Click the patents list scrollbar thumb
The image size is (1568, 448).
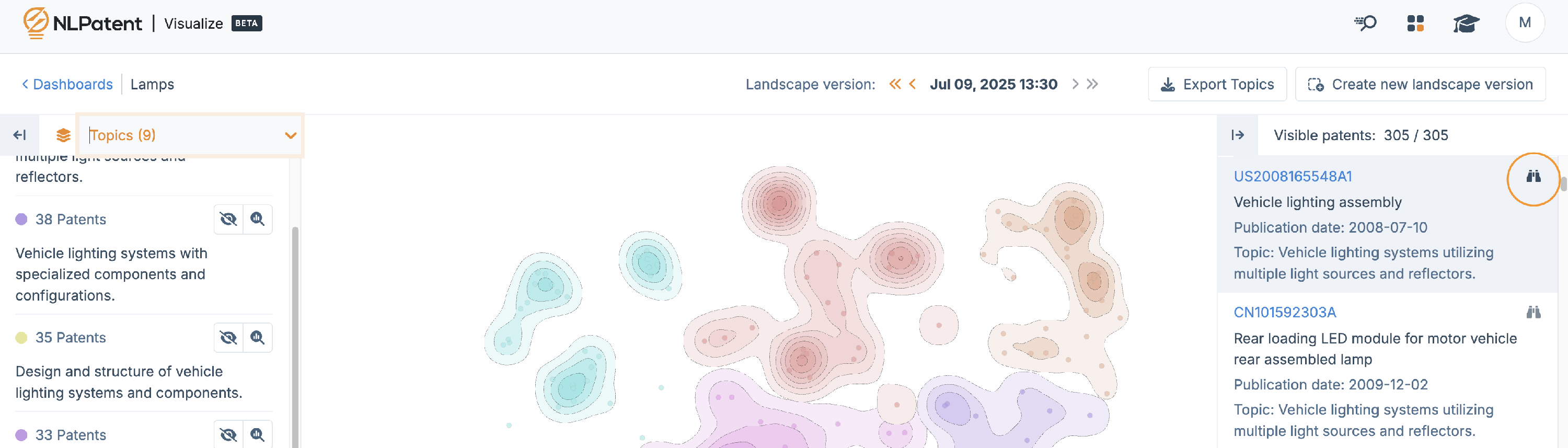point(1563,184)
